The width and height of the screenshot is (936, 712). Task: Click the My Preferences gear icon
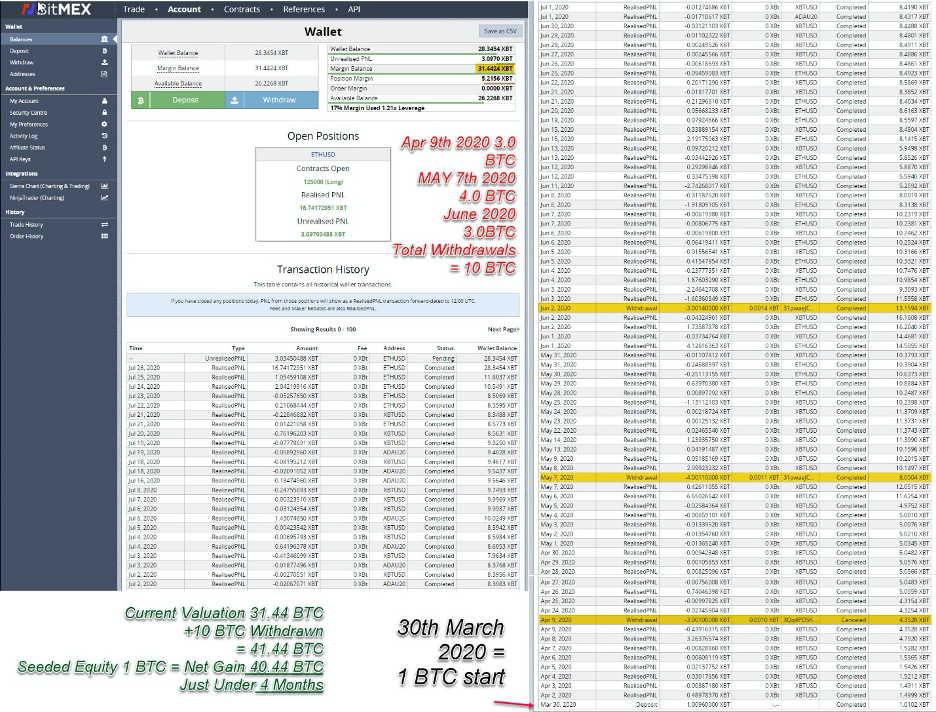pyautogui.click(x=104, y=124)
